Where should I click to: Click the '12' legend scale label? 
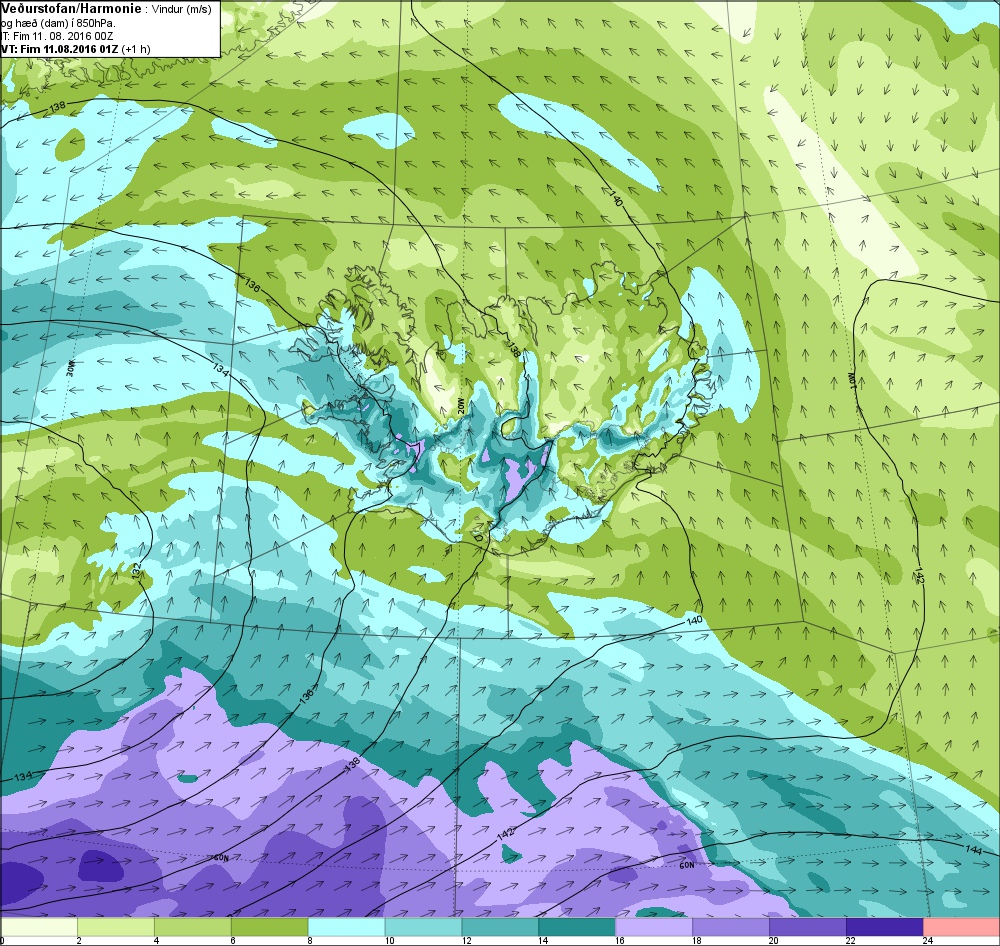(466, 941)
